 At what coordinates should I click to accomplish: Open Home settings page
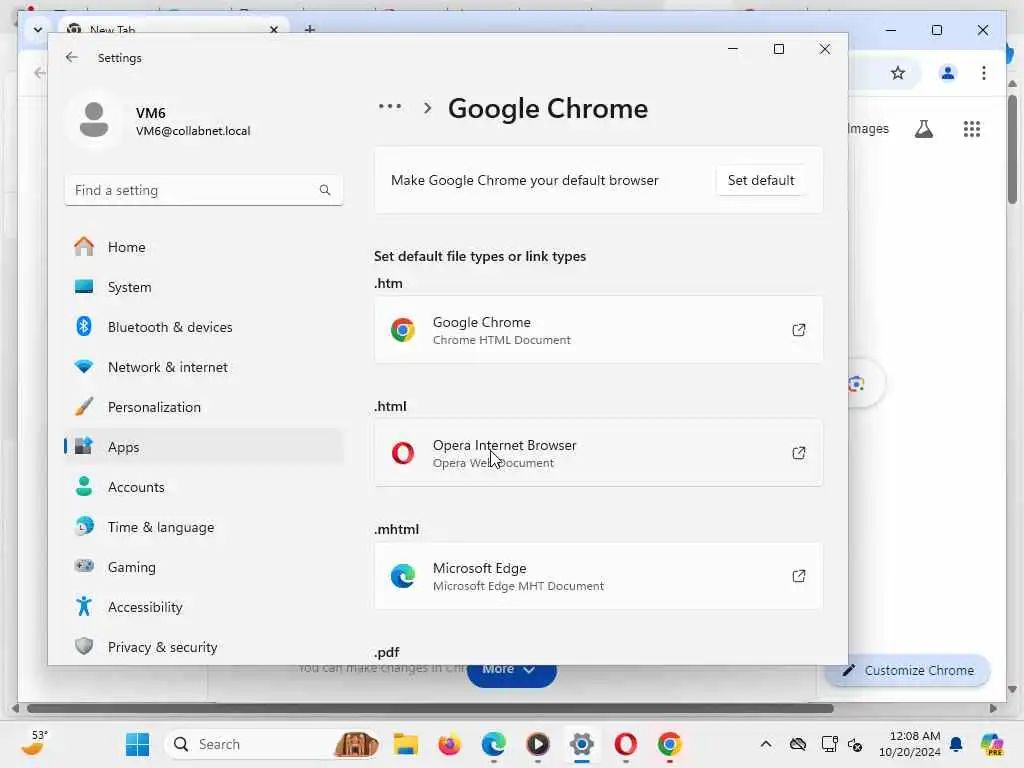point(204,247)
